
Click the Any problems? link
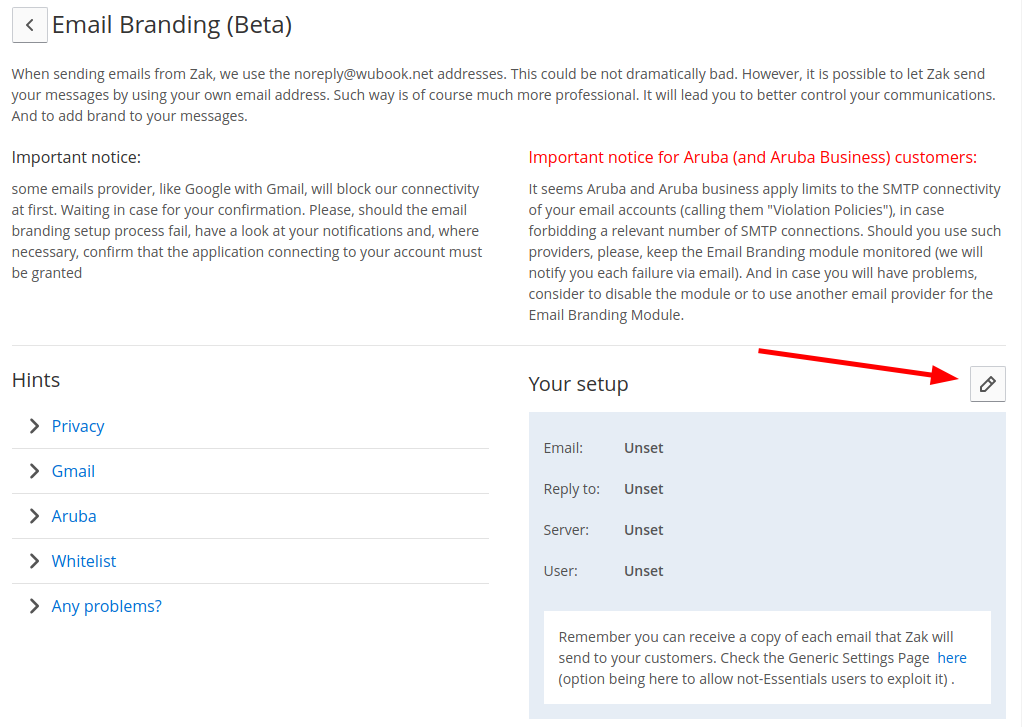(x=106, y=606)
